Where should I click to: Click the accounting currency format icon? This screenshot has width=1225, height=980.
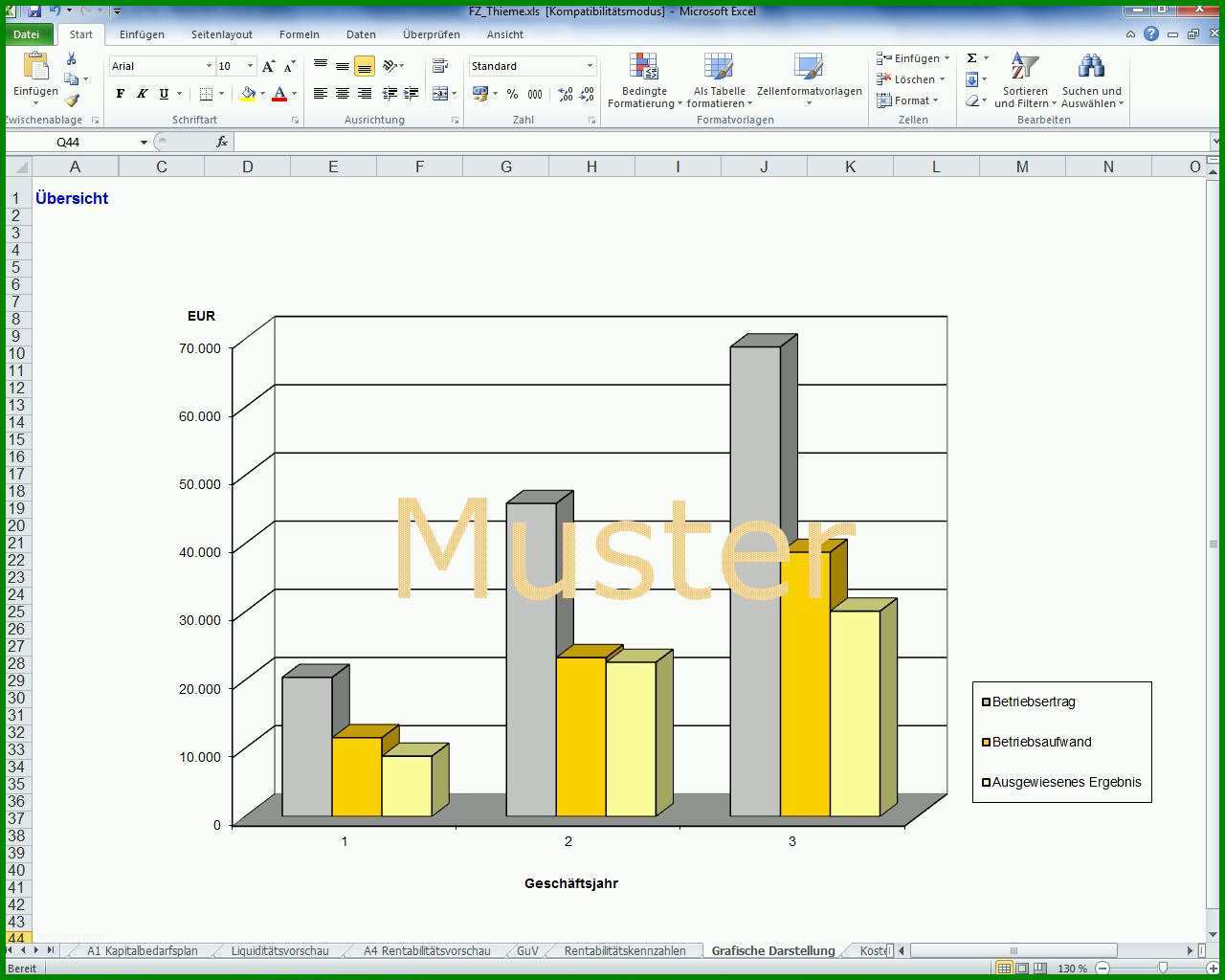(480, 94)
